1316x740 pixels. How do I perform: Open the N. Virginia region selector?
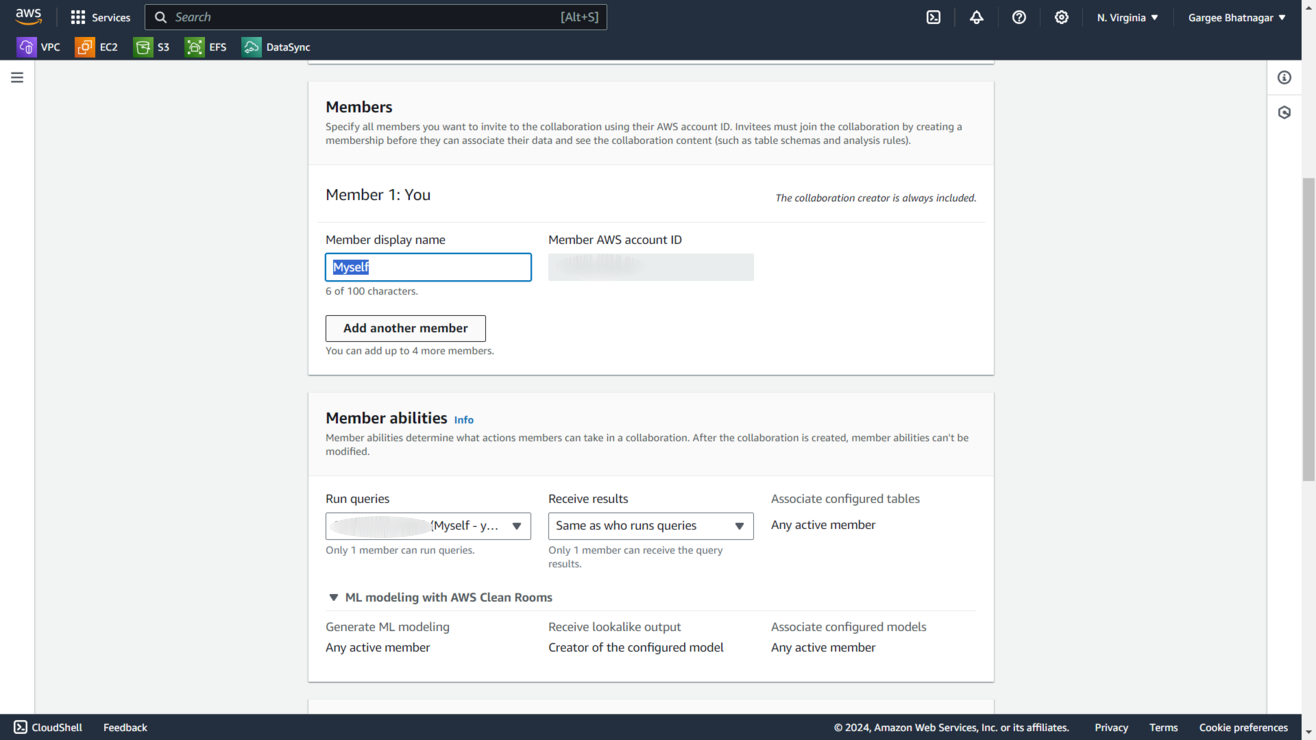click(1127, 17)
